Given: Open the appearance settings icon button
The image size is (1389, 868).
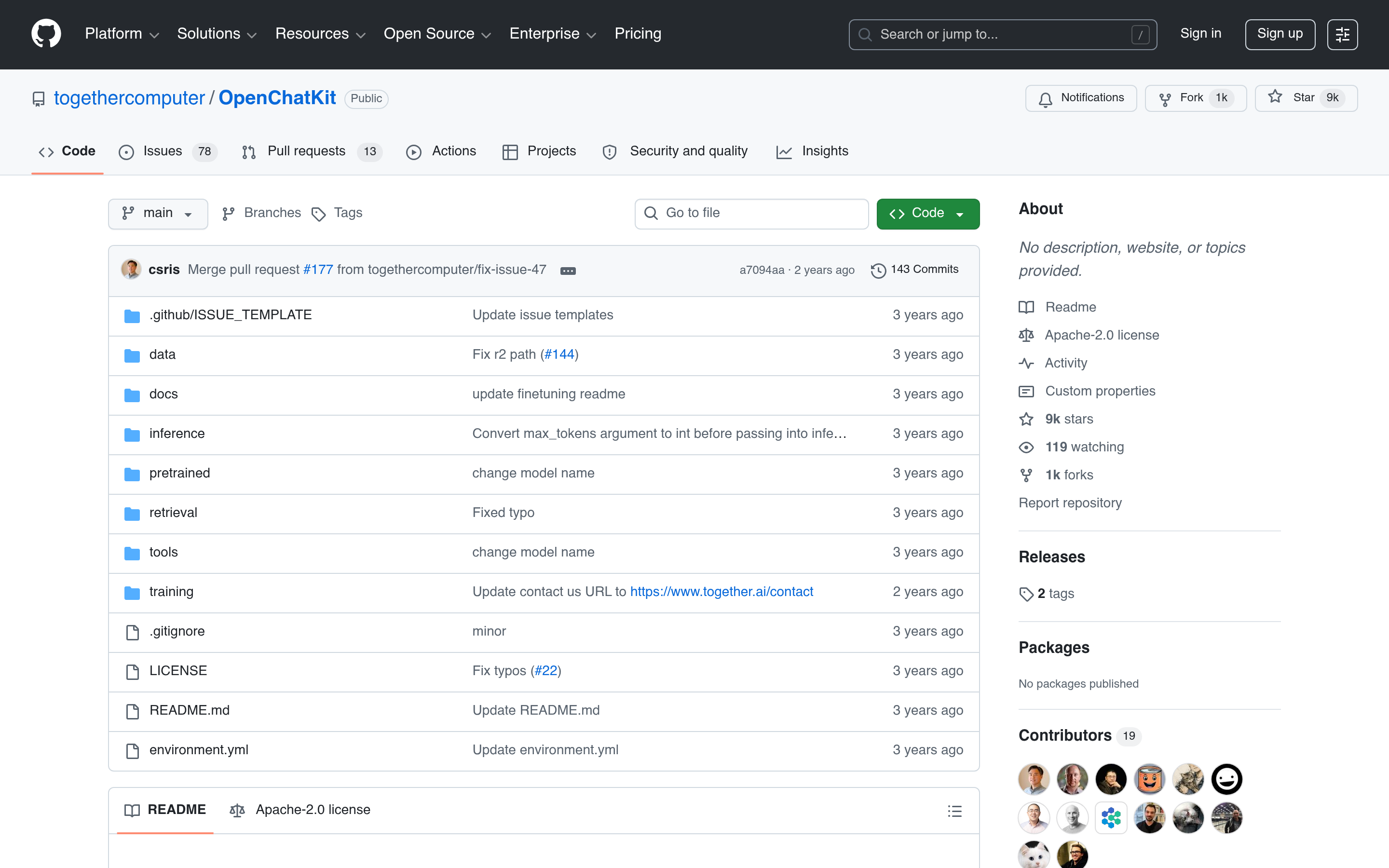Looking at the screenshot, I should tap(1342, 34).
